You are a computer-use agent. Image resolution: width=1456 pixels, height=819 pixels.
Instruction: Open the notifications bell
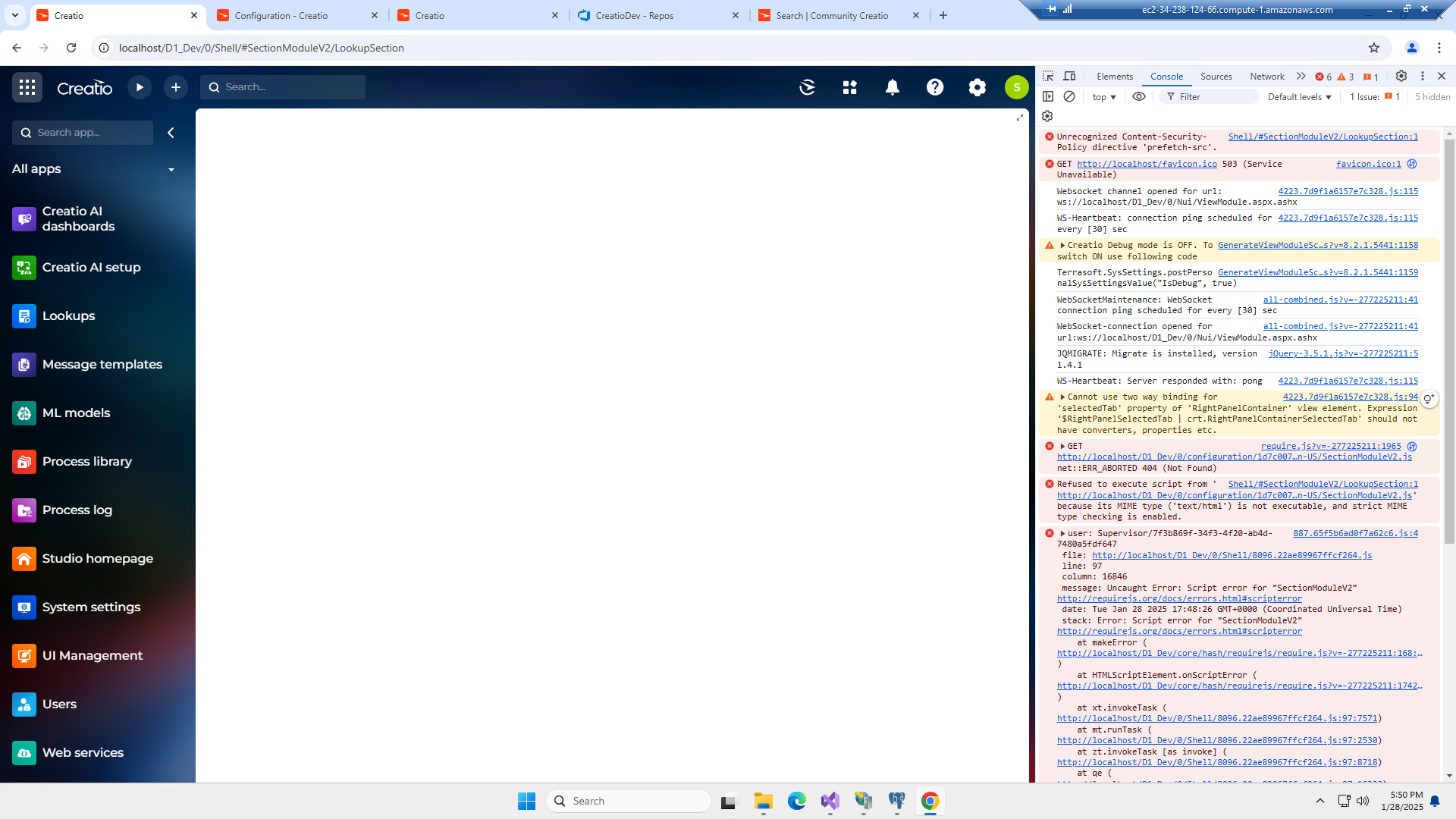tap(893, 87)
